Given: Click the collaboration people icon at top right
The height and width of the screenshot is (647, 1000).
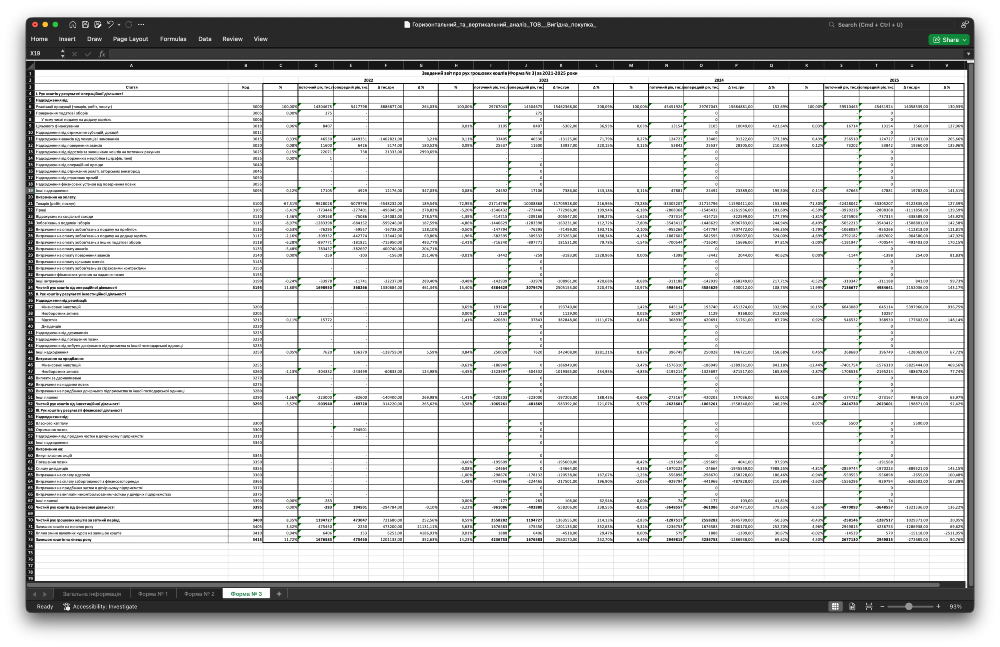Looking at the screenshot, I should [965, 24].
